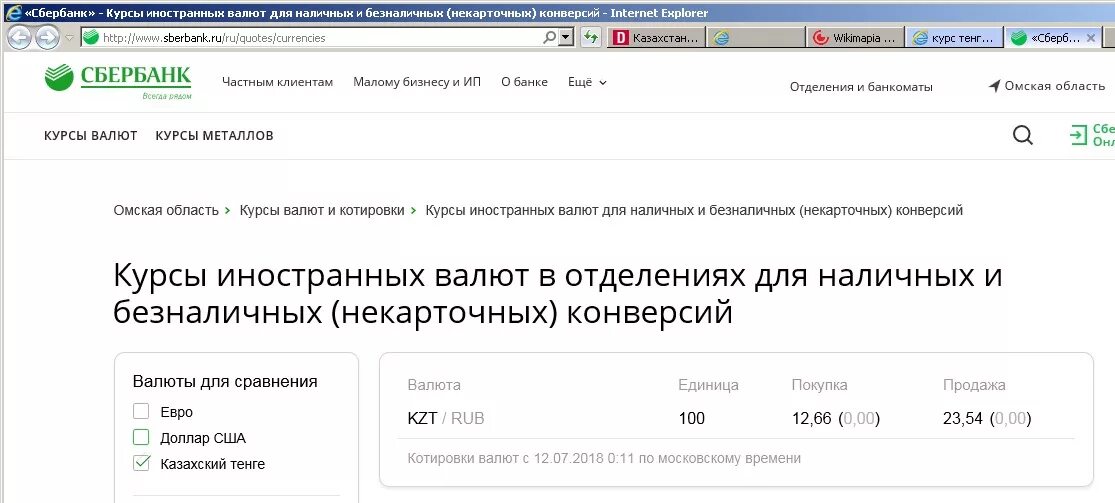Click the Валюта column header

coord(434,385)
